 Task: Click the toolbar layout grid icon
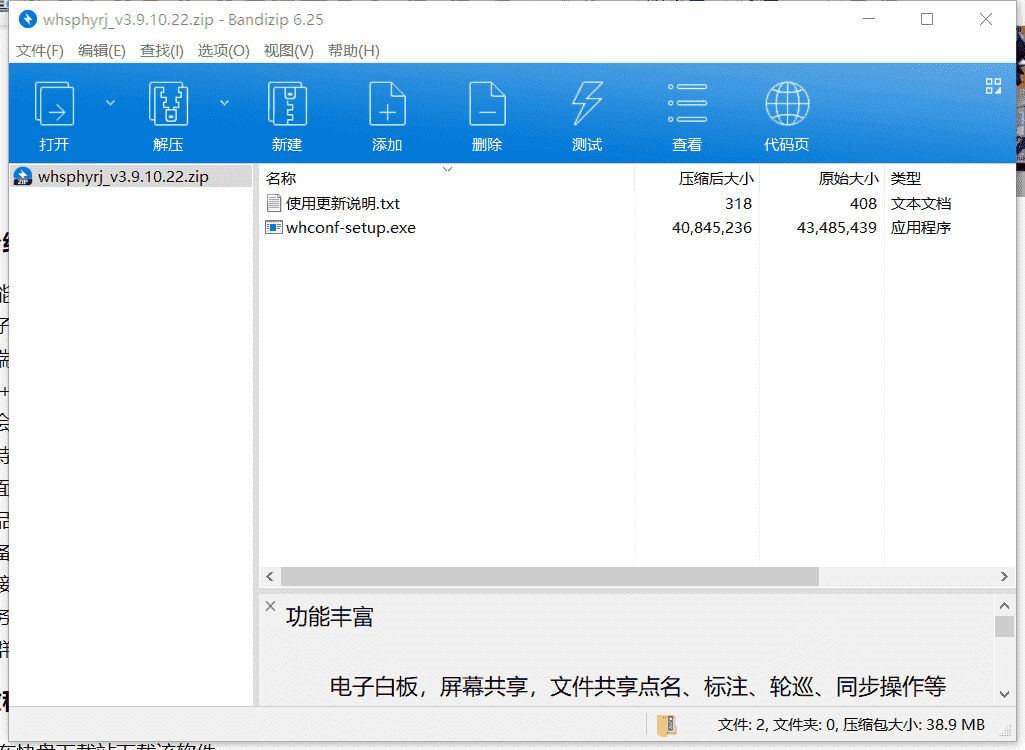point(994,86)
